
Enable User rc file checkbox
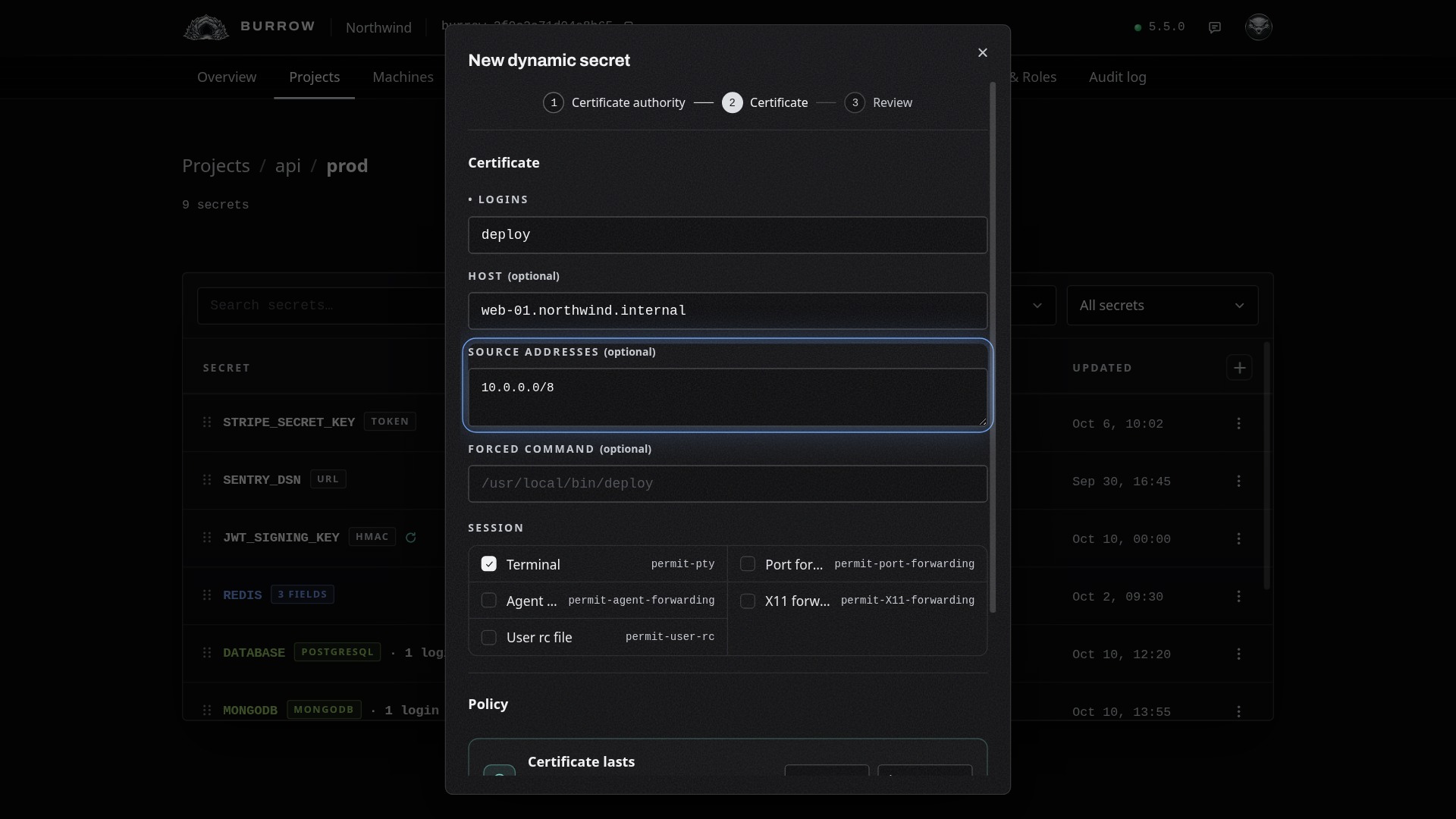489,637
